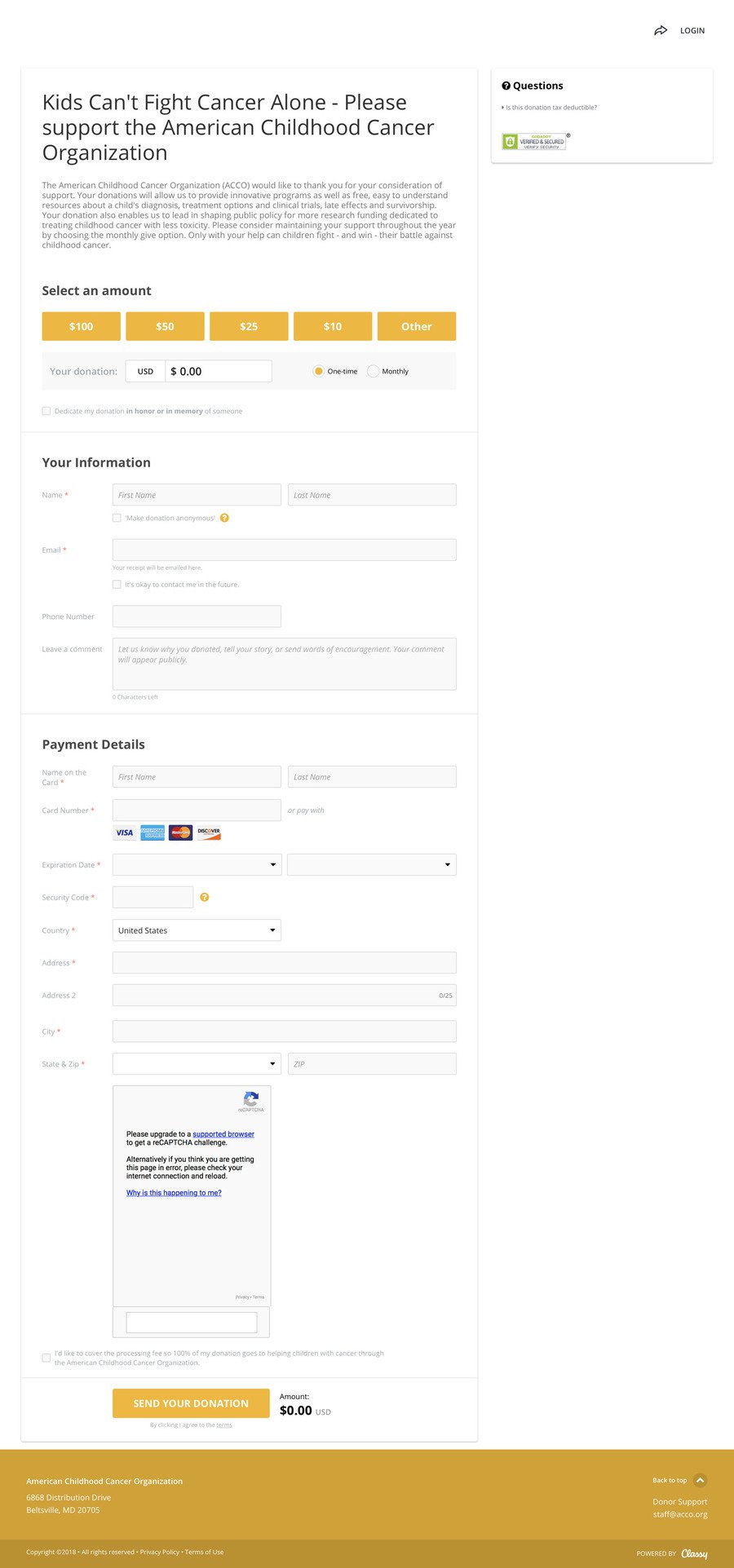734x1568 pixels.
Task: Check the cover processing fee checkbox
Action: click(46, 1358)
